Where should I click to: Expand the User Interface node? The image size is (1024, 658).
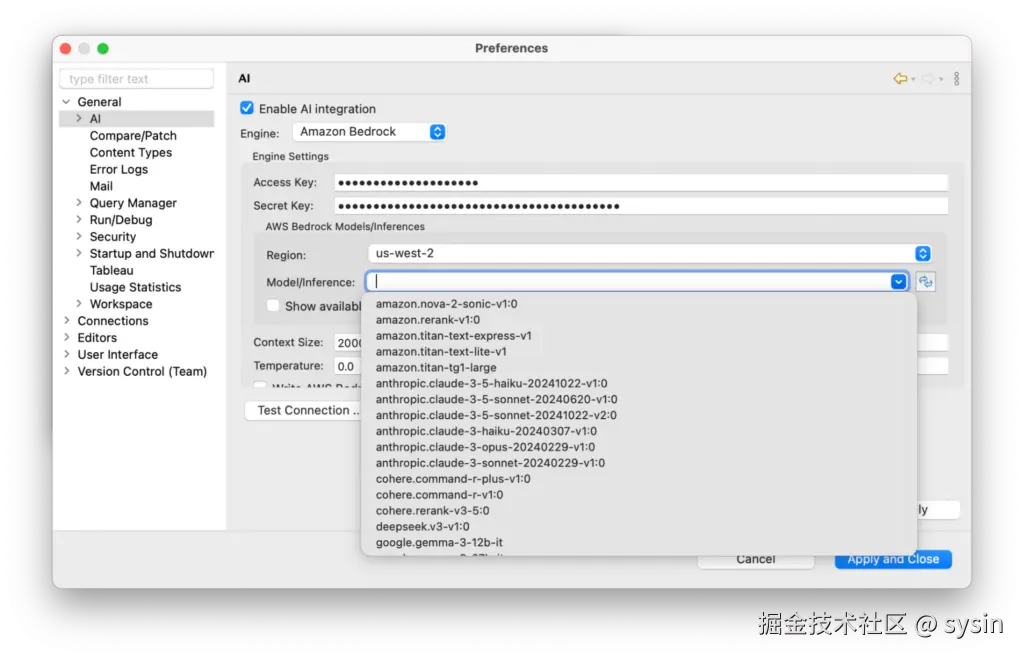tap(67, 354)
